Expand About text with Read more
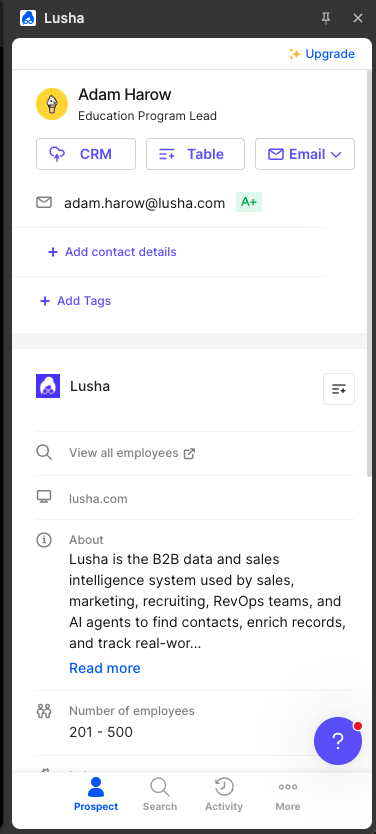This screenshot has width=376, height=834. (105, 668)
